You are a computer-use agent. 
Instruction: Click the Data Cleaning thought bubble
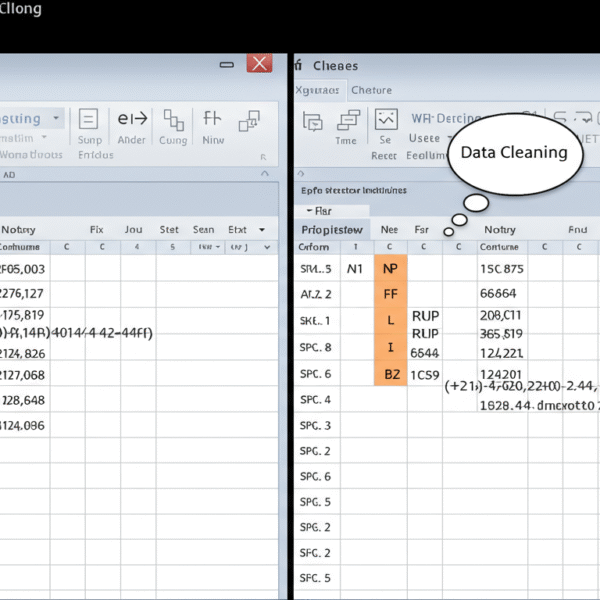click(x=513, y=153)
